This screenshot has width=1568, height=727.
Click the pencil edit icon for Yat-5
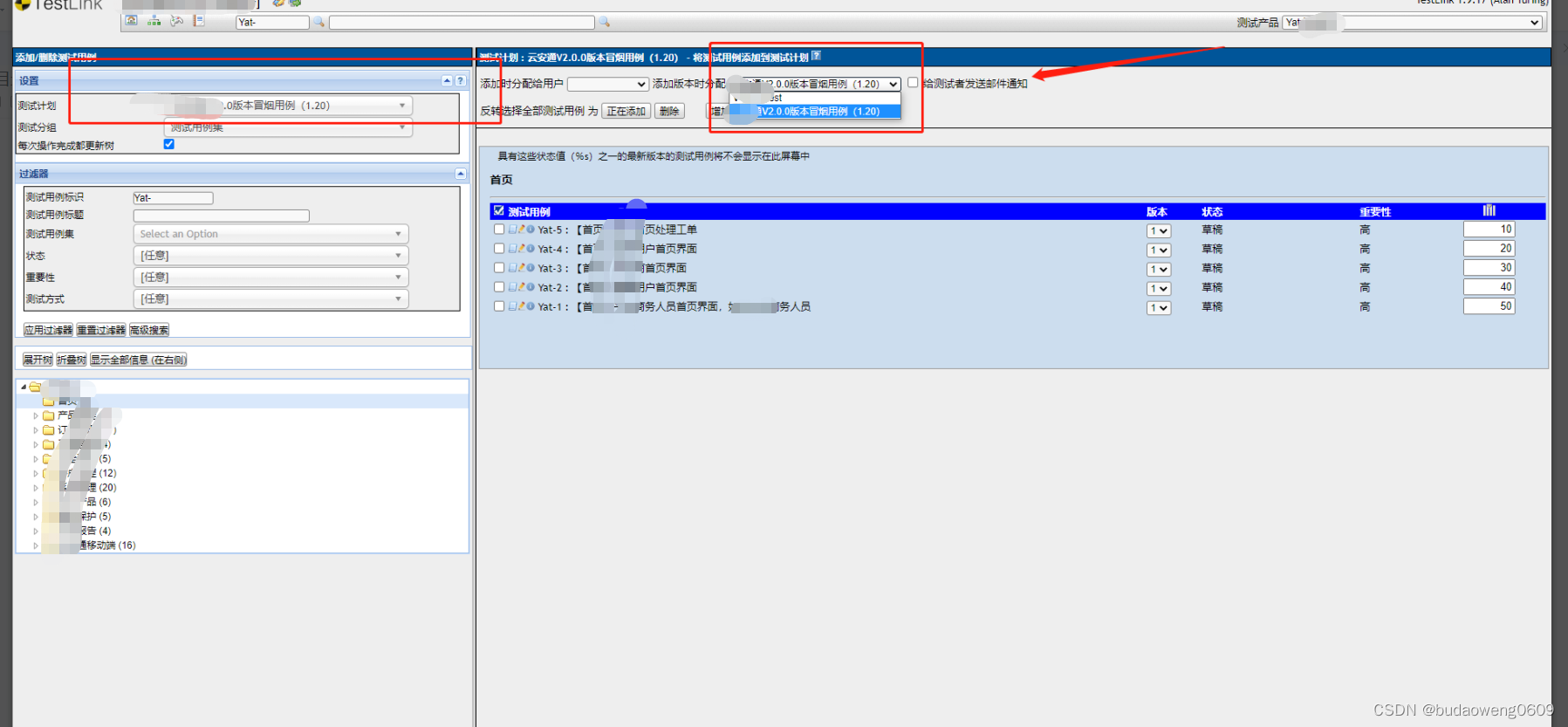[522, 230]
